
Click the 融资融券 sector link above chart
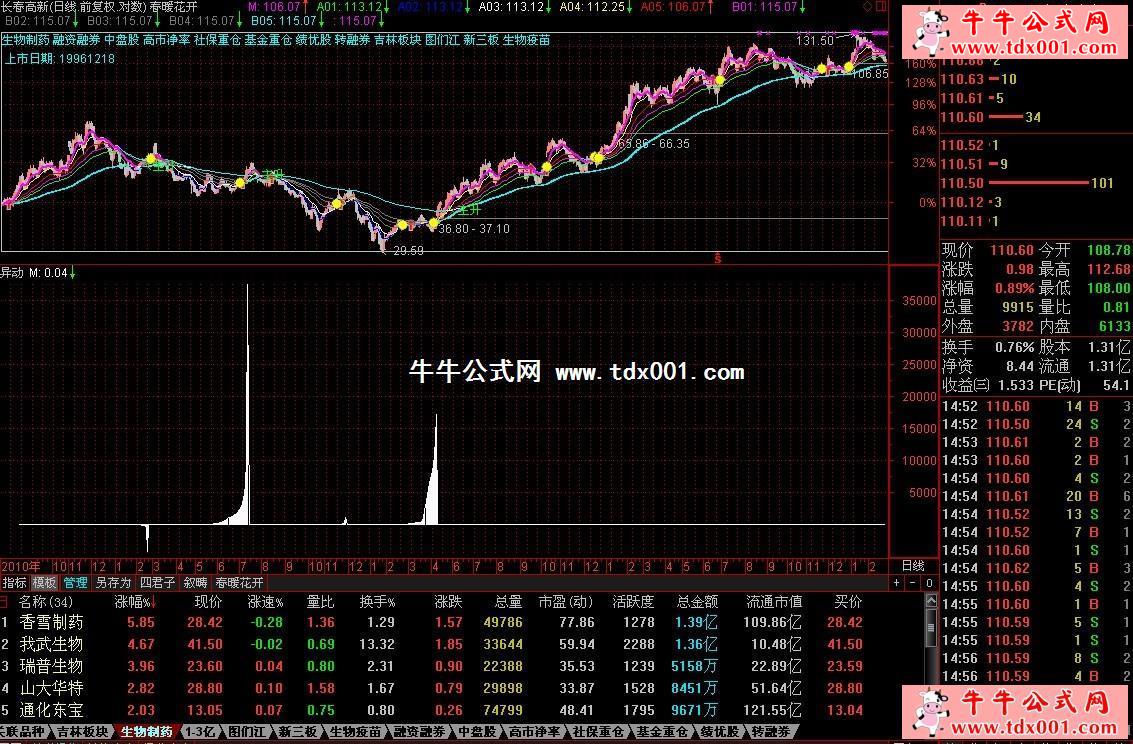77,41
